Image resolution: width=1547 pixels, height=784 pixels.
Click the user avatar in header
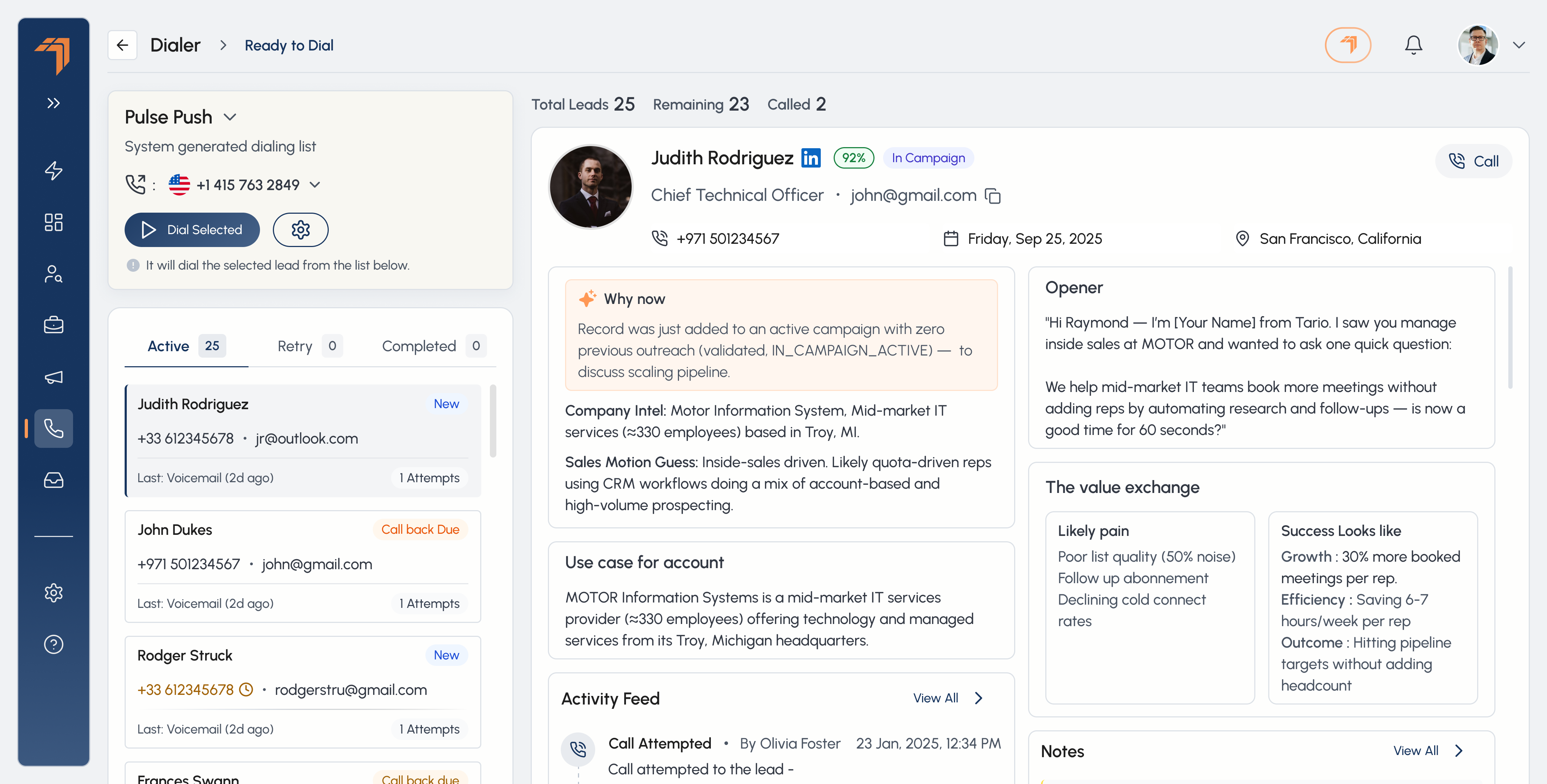click(1478, 45)
